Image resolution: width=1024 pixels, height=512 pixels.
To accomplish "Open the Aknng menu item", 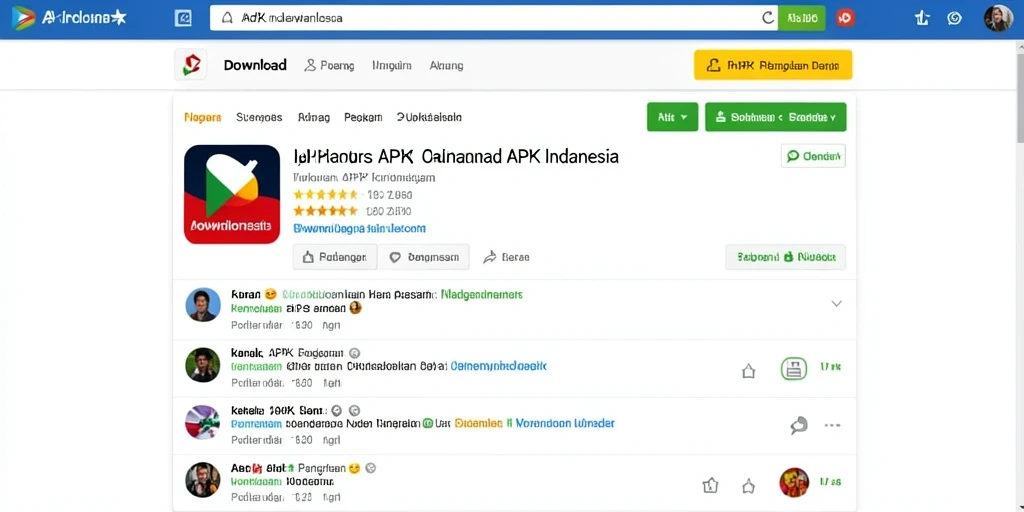I will [446, 65].
